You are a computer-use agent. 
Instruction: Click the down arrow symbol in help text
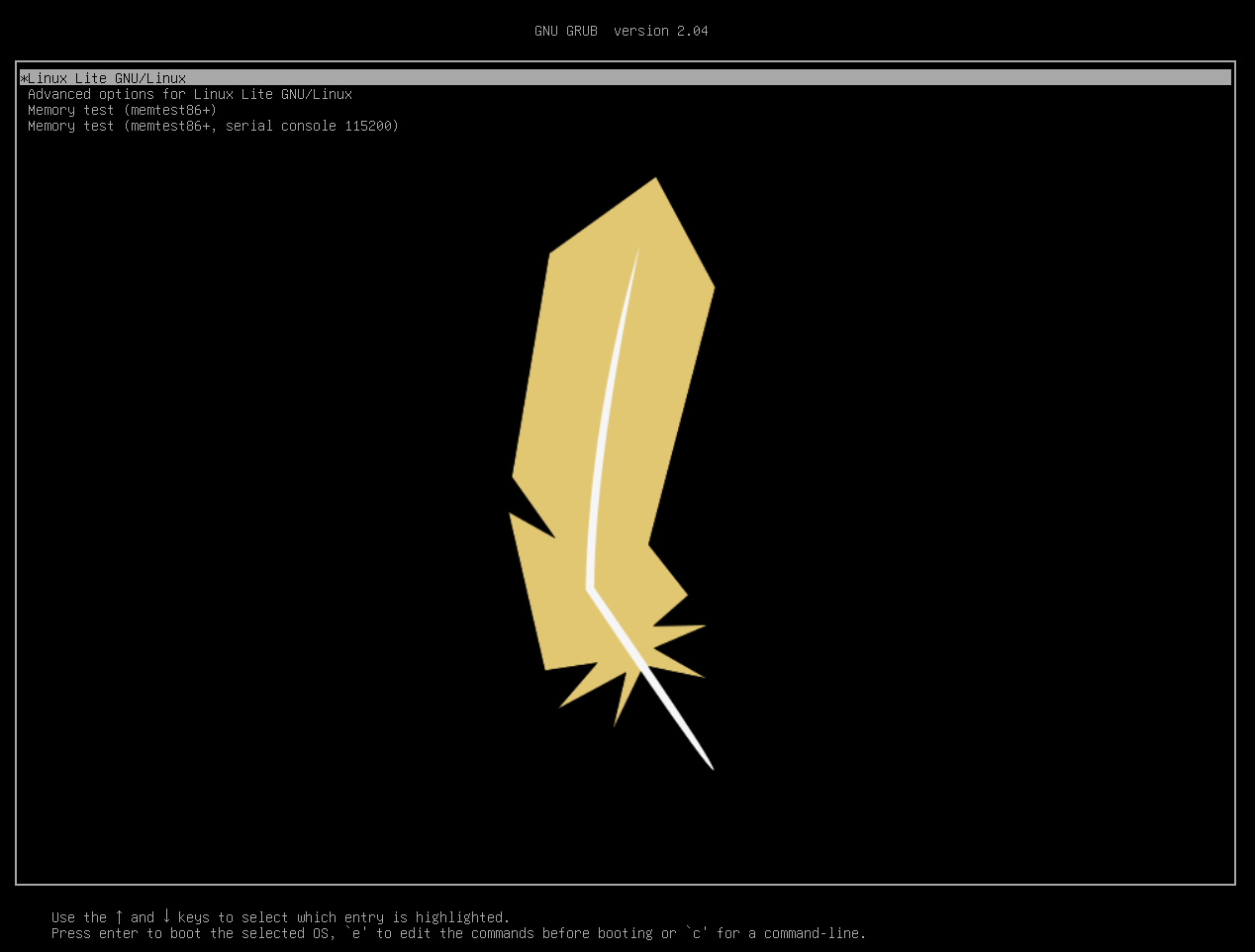point(166,917)
